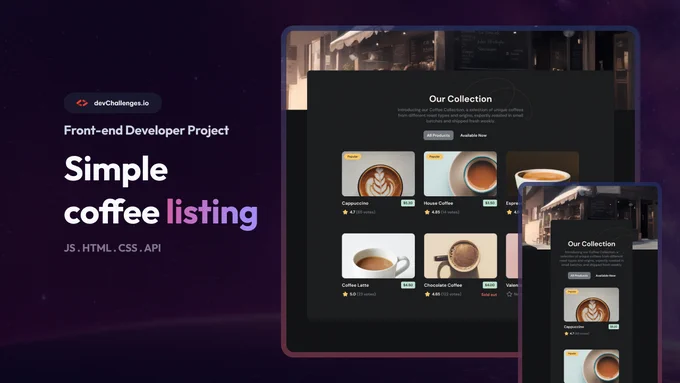Viewport: 680px width, 383px height.
Task: Click the red Sold out label
Action: [489, 295]
